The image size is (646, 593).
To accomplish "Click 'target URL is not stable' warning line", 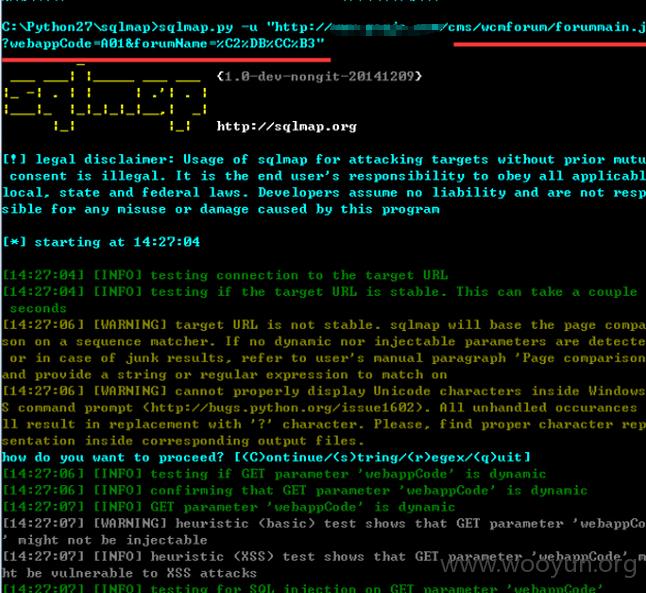I will (323, 325).
